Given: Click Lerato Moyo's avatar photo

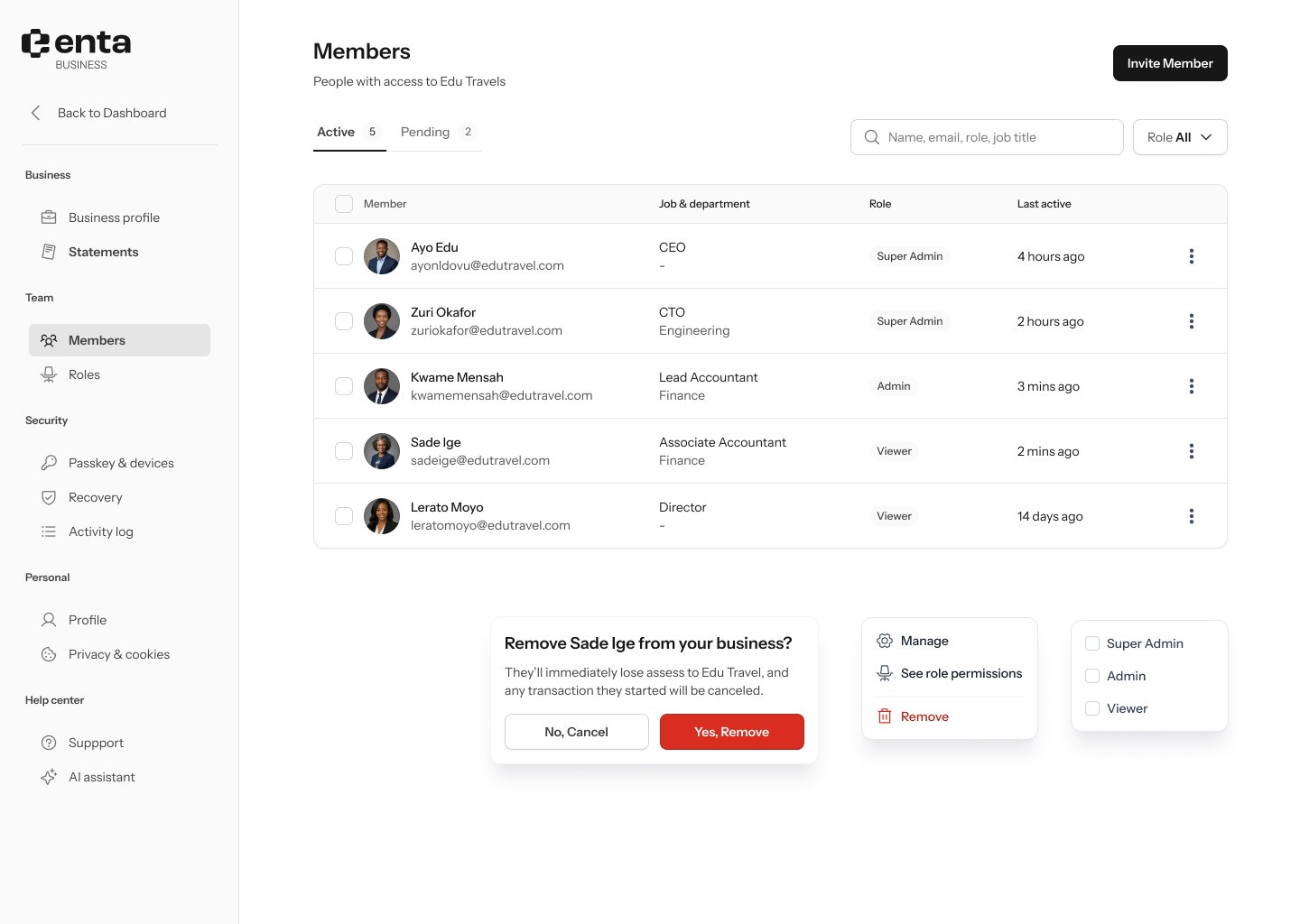Looking at the screenshot, I should [x=382, y=516].
